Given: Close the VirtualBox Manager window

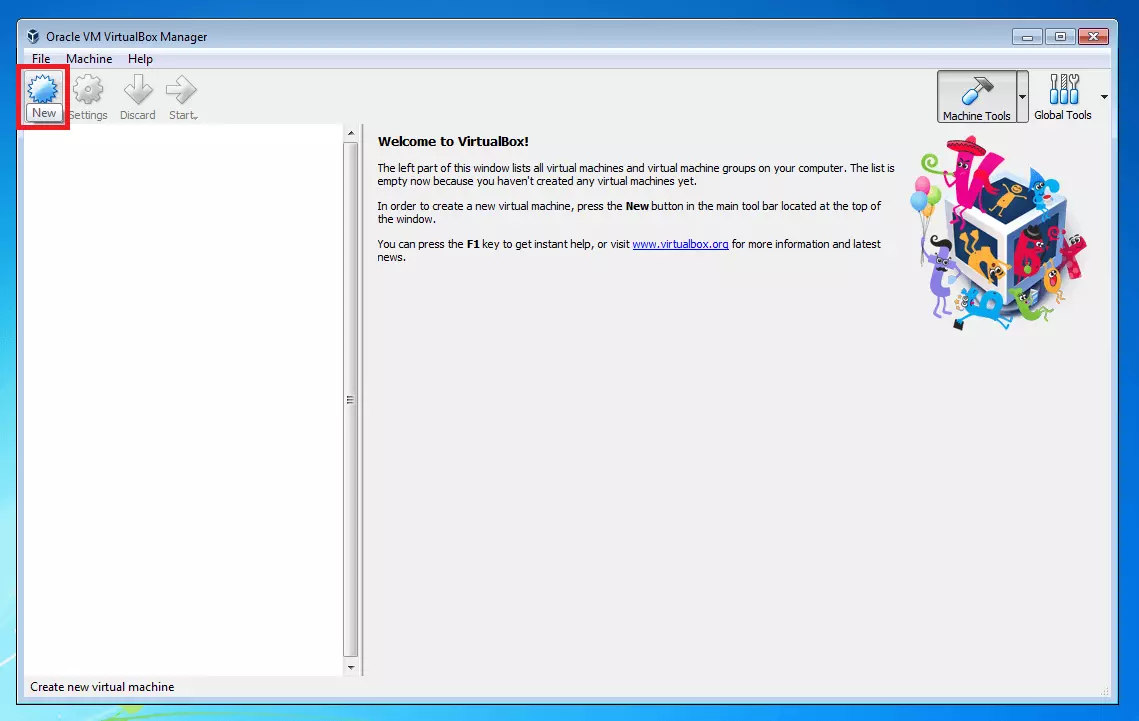Looking at the screenshot, I should [x=1093, y=36].
